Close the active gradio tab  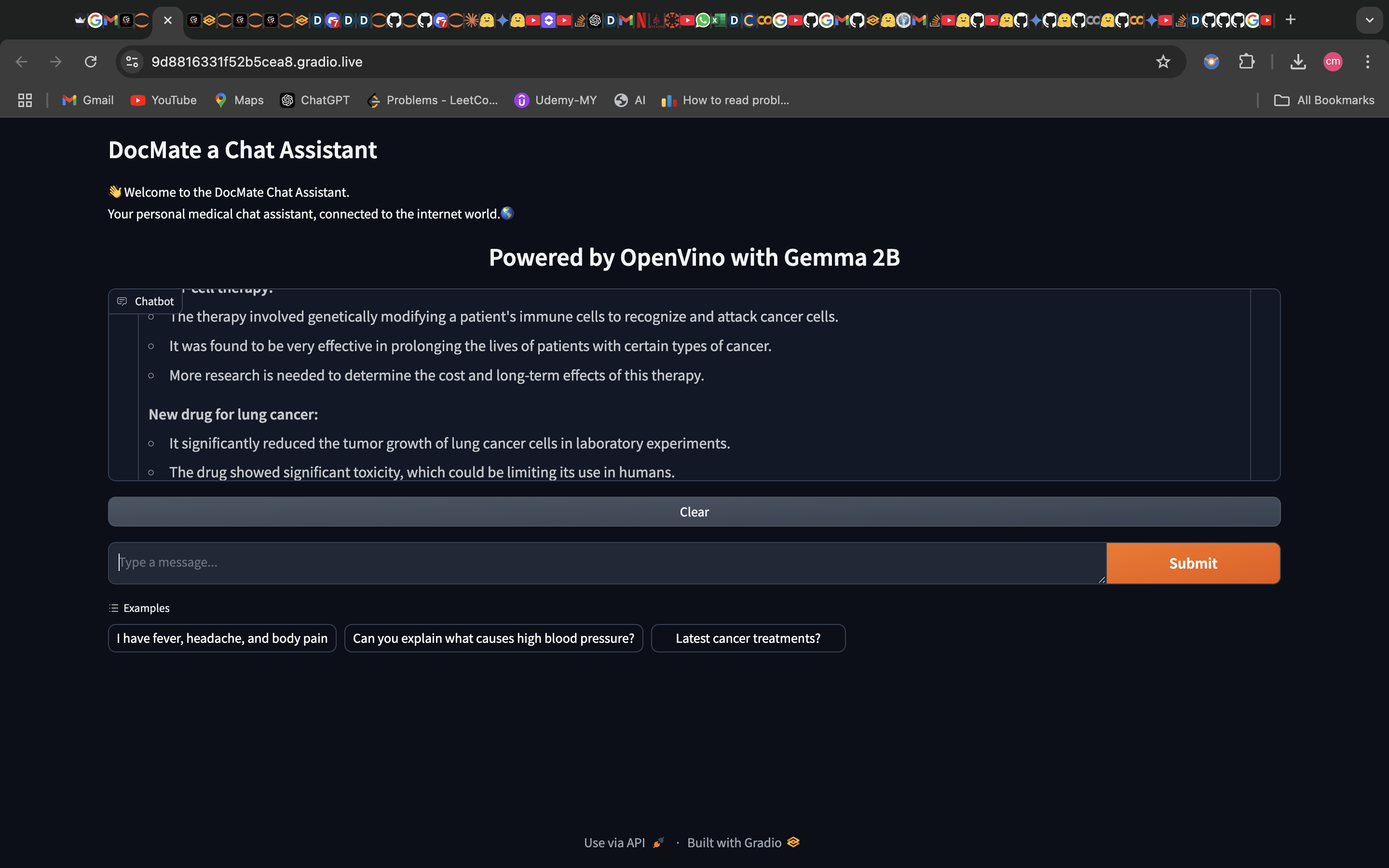[x=168, y=21]
